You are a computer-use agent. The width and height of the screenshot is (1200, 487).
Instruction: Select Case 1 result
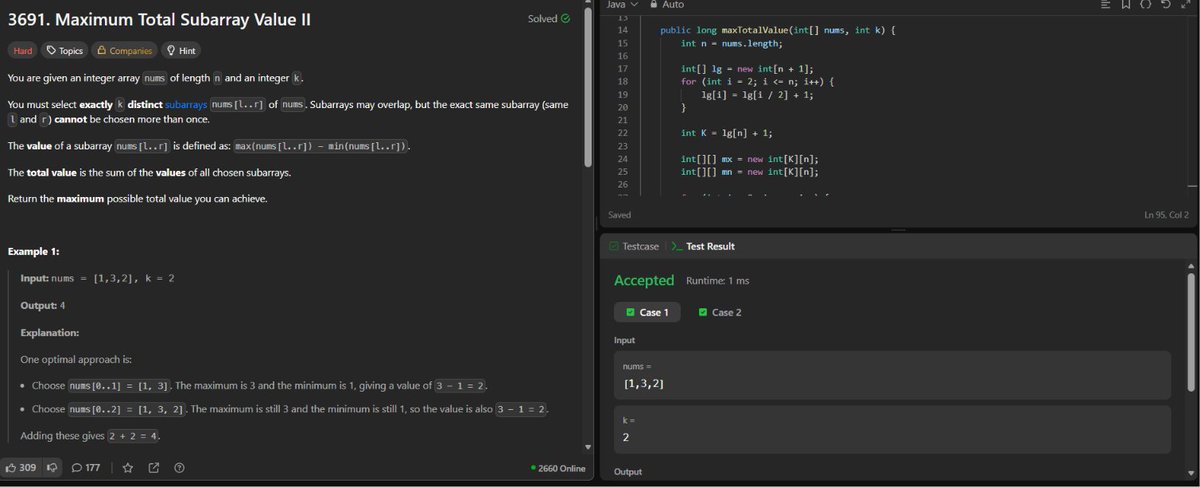pyautogui.click(x=647, y=312)
